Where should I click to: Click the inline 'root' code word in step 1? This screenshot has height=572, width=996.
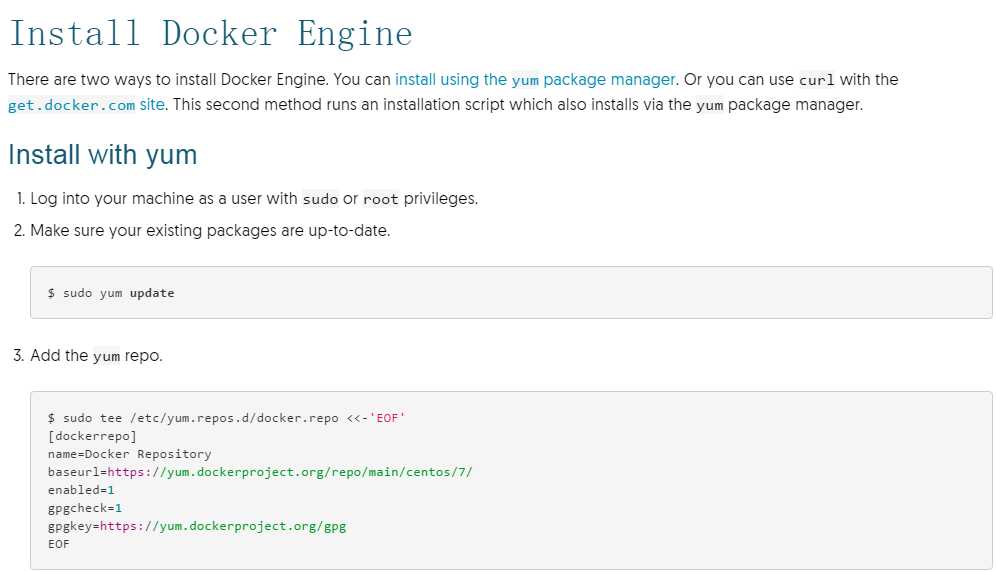(x=380, y=200)
